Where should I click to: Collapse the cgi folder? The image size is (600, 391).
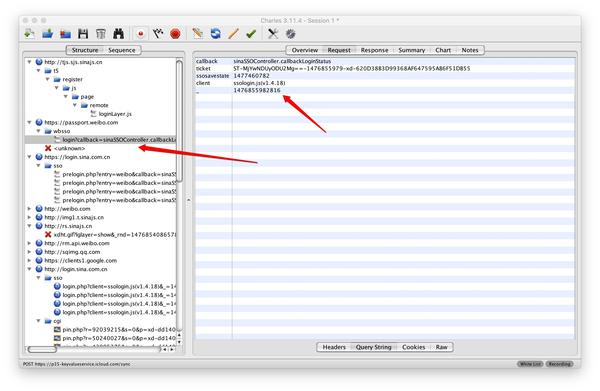tap(38, 321)
